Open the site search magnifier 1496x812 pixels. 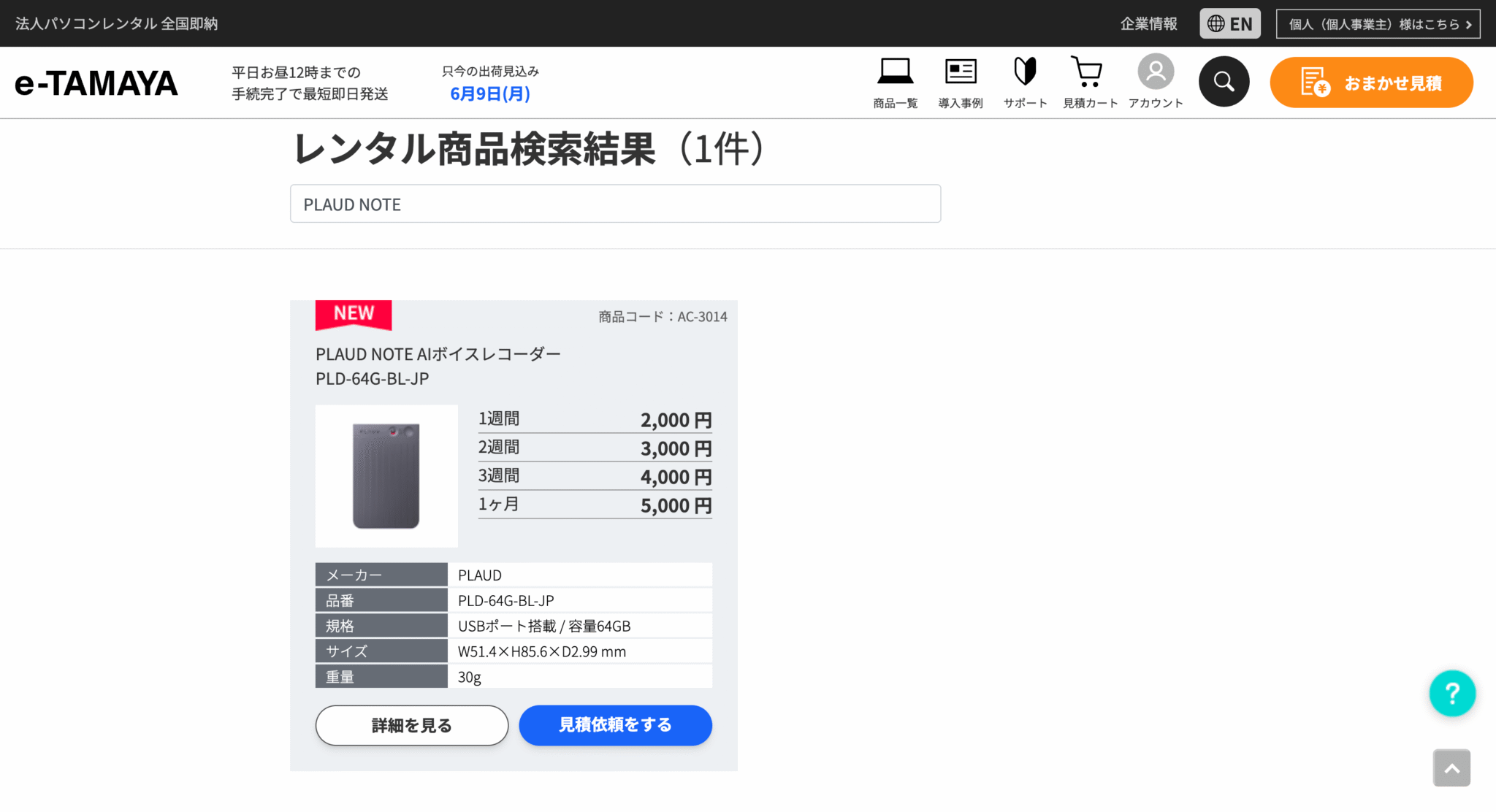[x=1224, y=81]
